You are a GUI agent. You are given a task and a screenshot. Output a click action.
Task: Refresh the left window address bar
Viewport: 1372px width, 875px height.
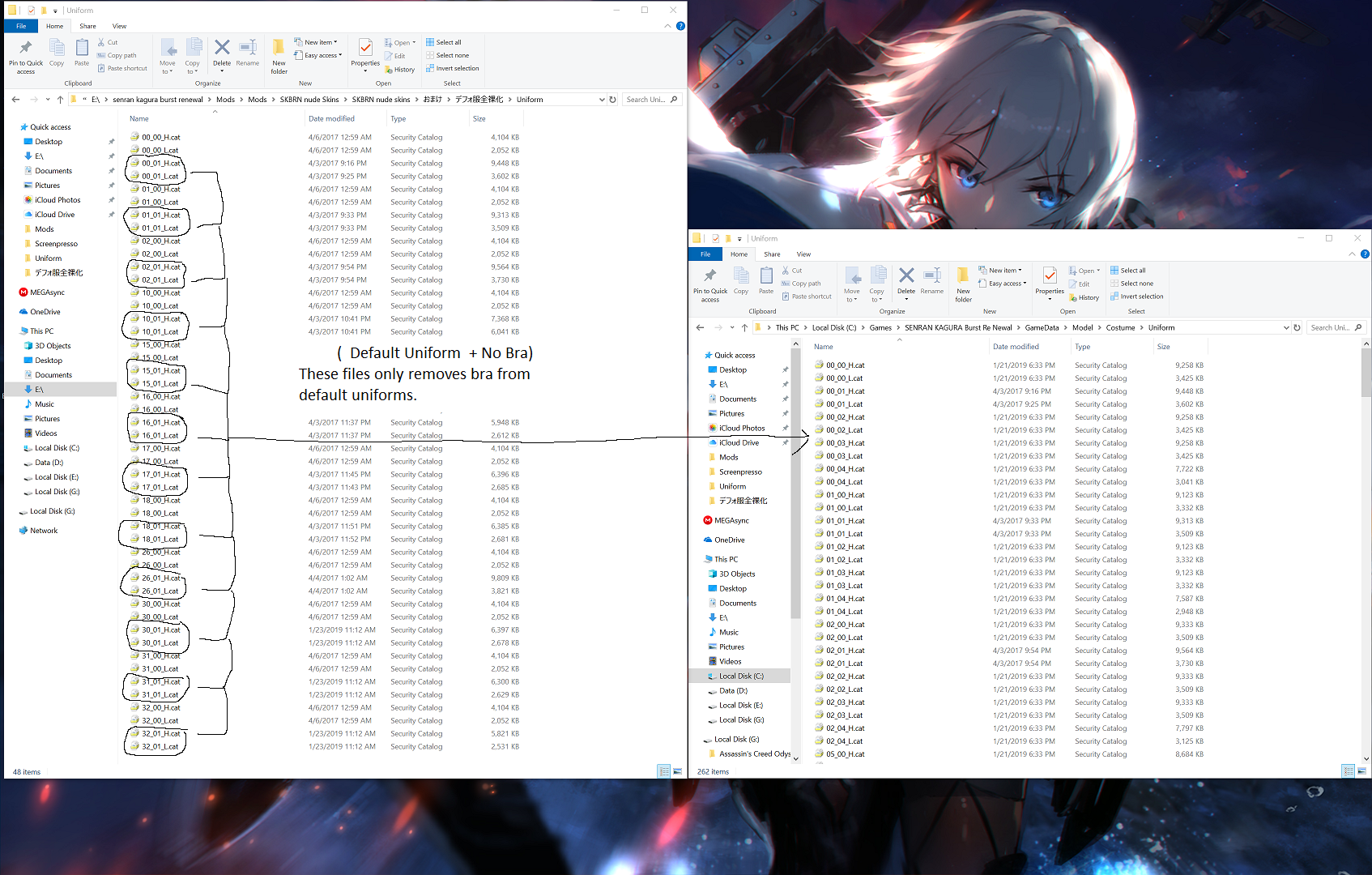point(612,100)
